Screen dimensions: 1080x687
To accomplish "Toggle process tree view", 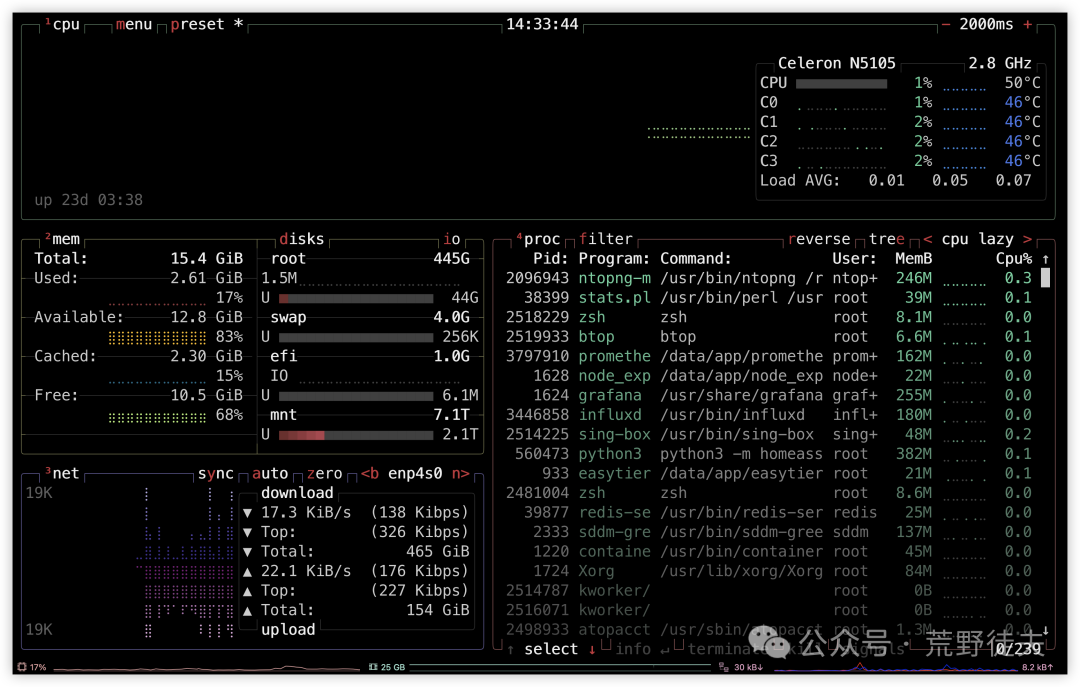I will point(886,239).
